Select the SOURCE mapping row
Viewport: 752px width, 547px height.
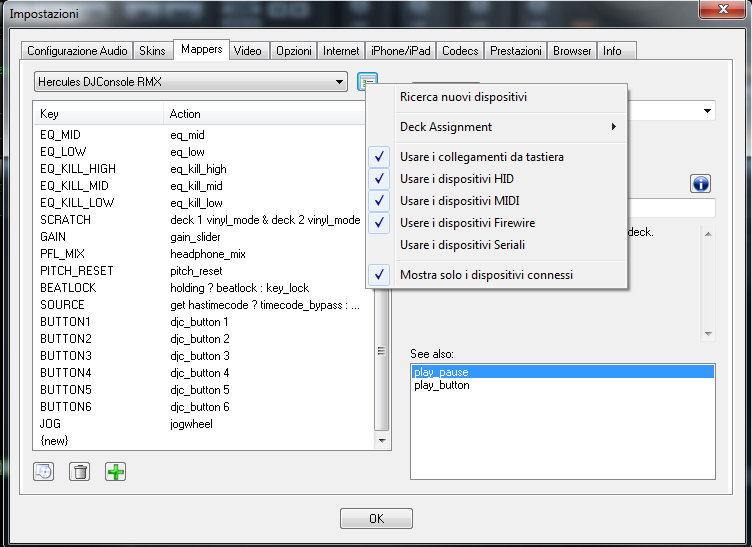coord(203,305)
